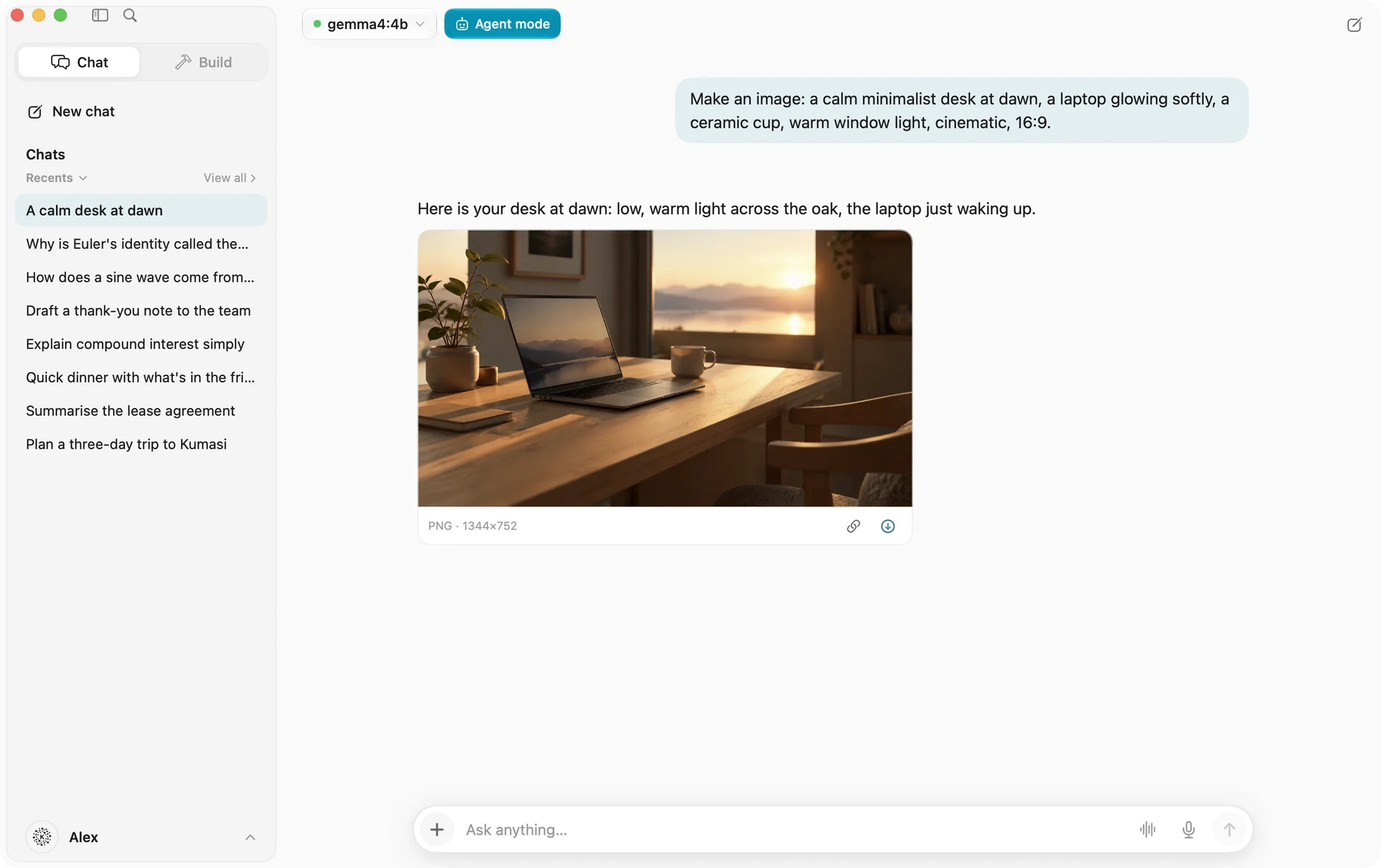The image size is (1381, 868).
Task: Send message with the up arrow button
Action: point(1229,829)
